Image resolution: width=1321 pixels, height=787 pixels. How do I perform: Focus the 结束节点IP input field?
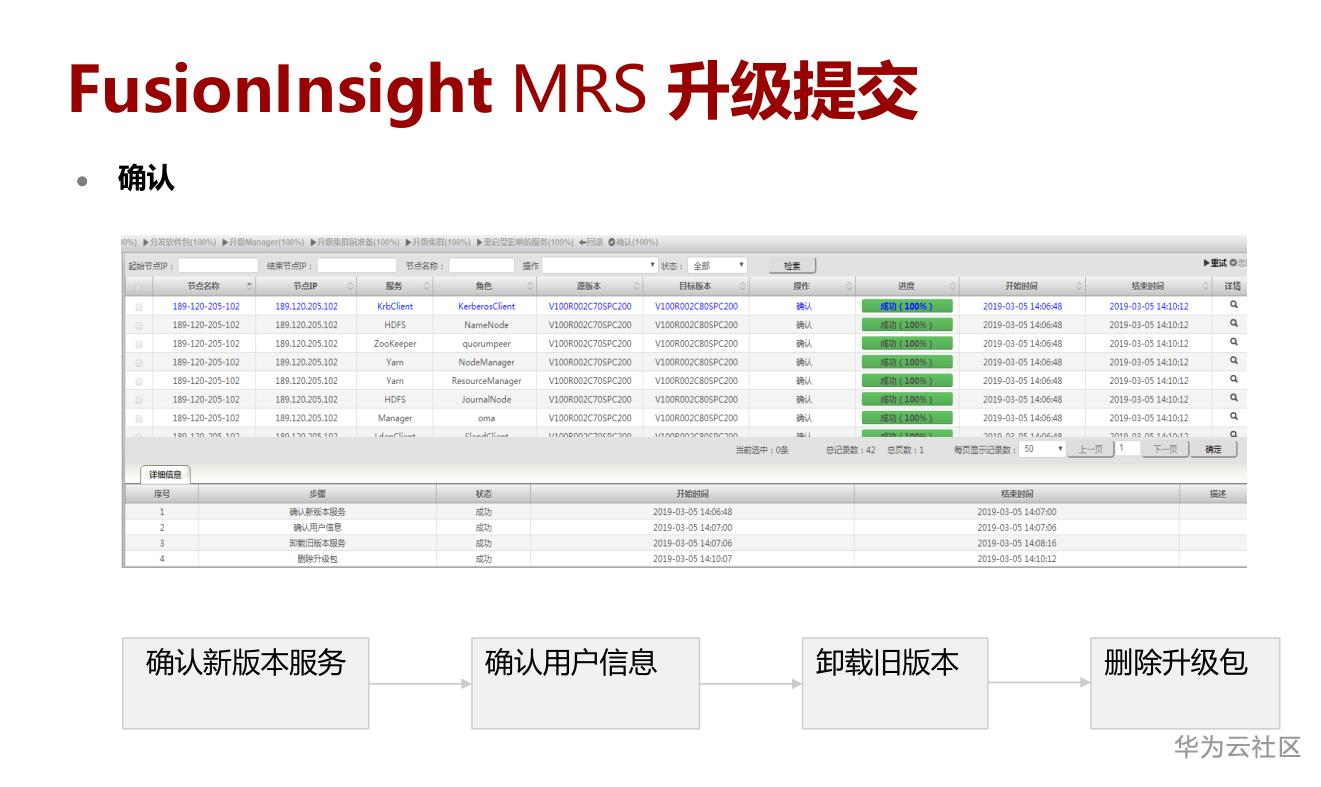pos(357,266)
